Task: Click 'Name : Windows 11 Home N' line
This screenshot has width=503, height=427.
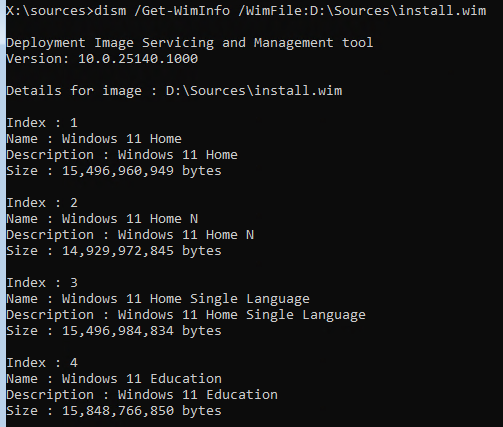Action: tap(102, 219)
